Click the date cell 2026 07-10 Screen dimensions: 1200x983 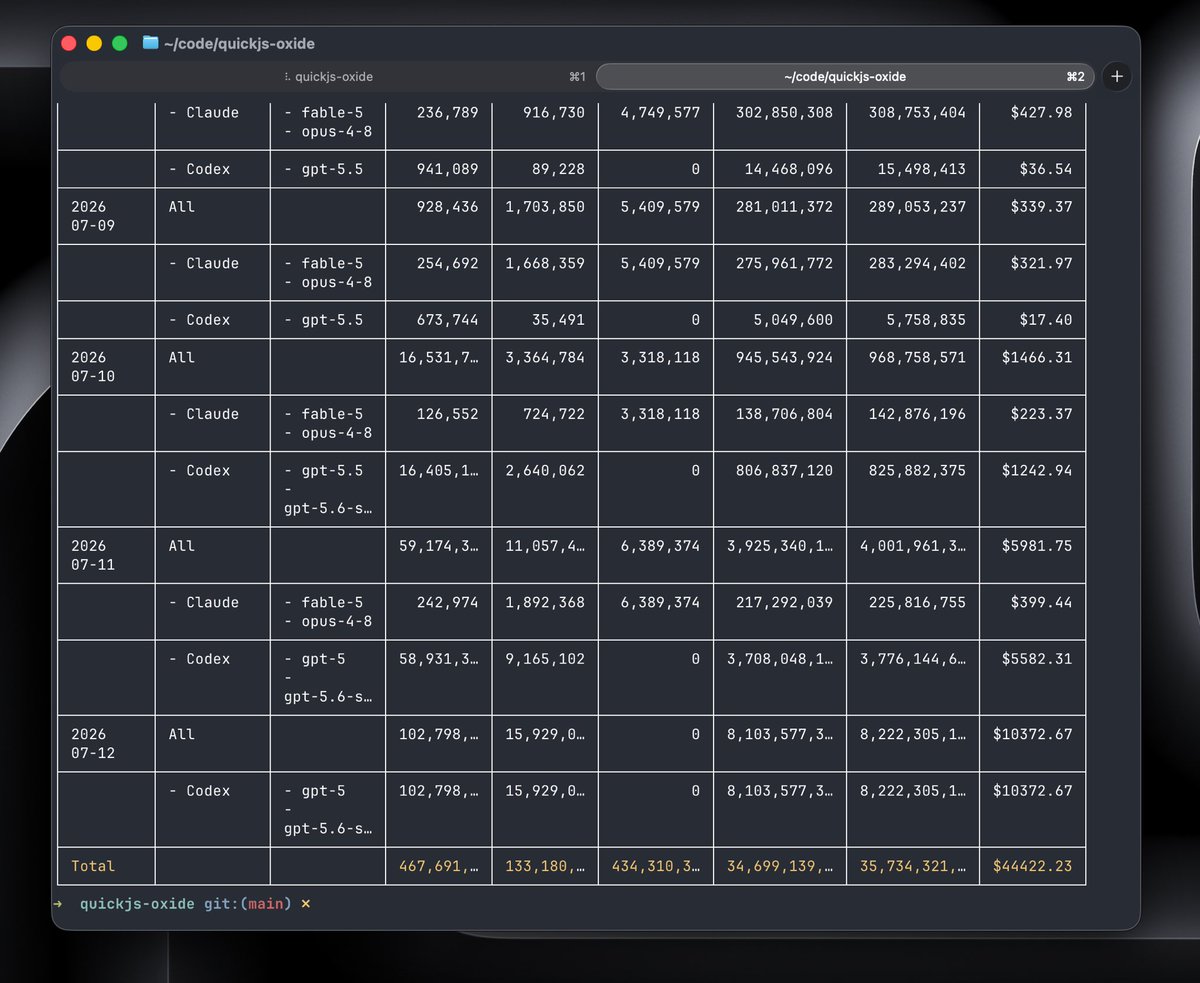point(93,366)
